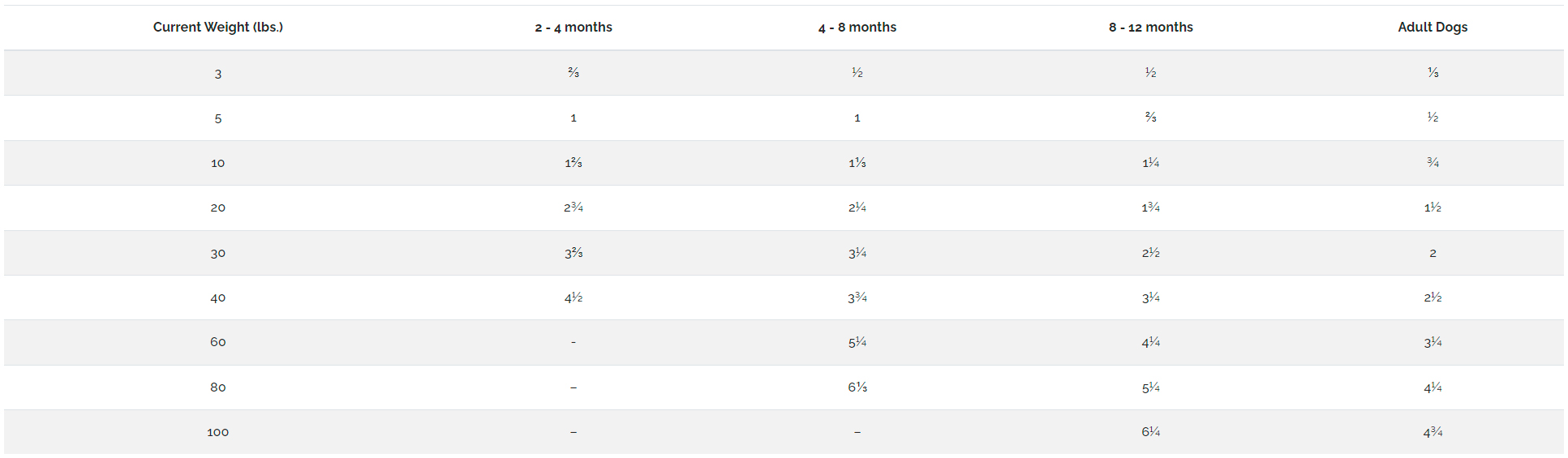Click the Current Weight (lbs.) column header
1568x458 pixels.
[218, 27]
